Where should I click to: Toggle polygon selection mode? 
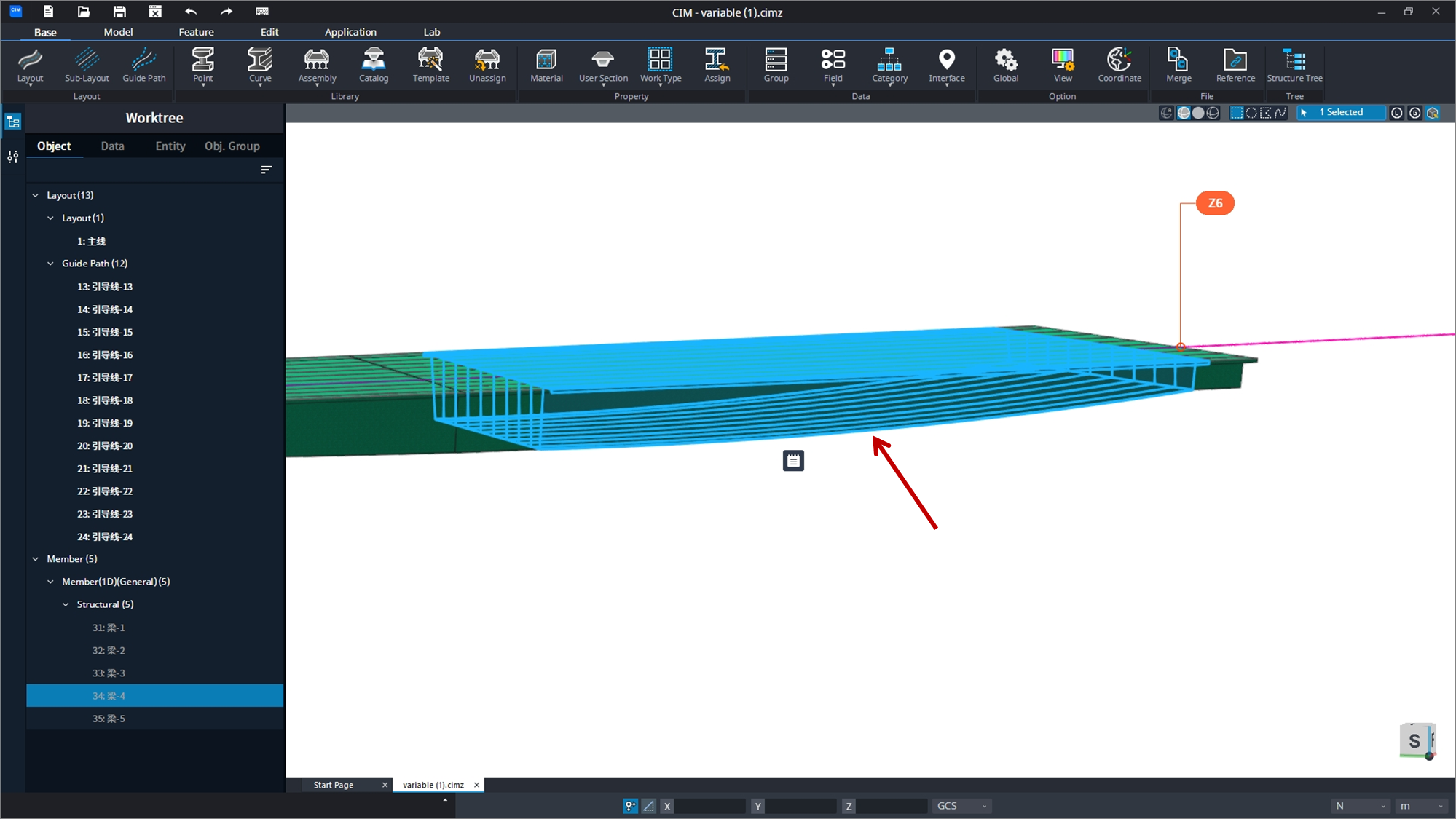point(1266,113)
